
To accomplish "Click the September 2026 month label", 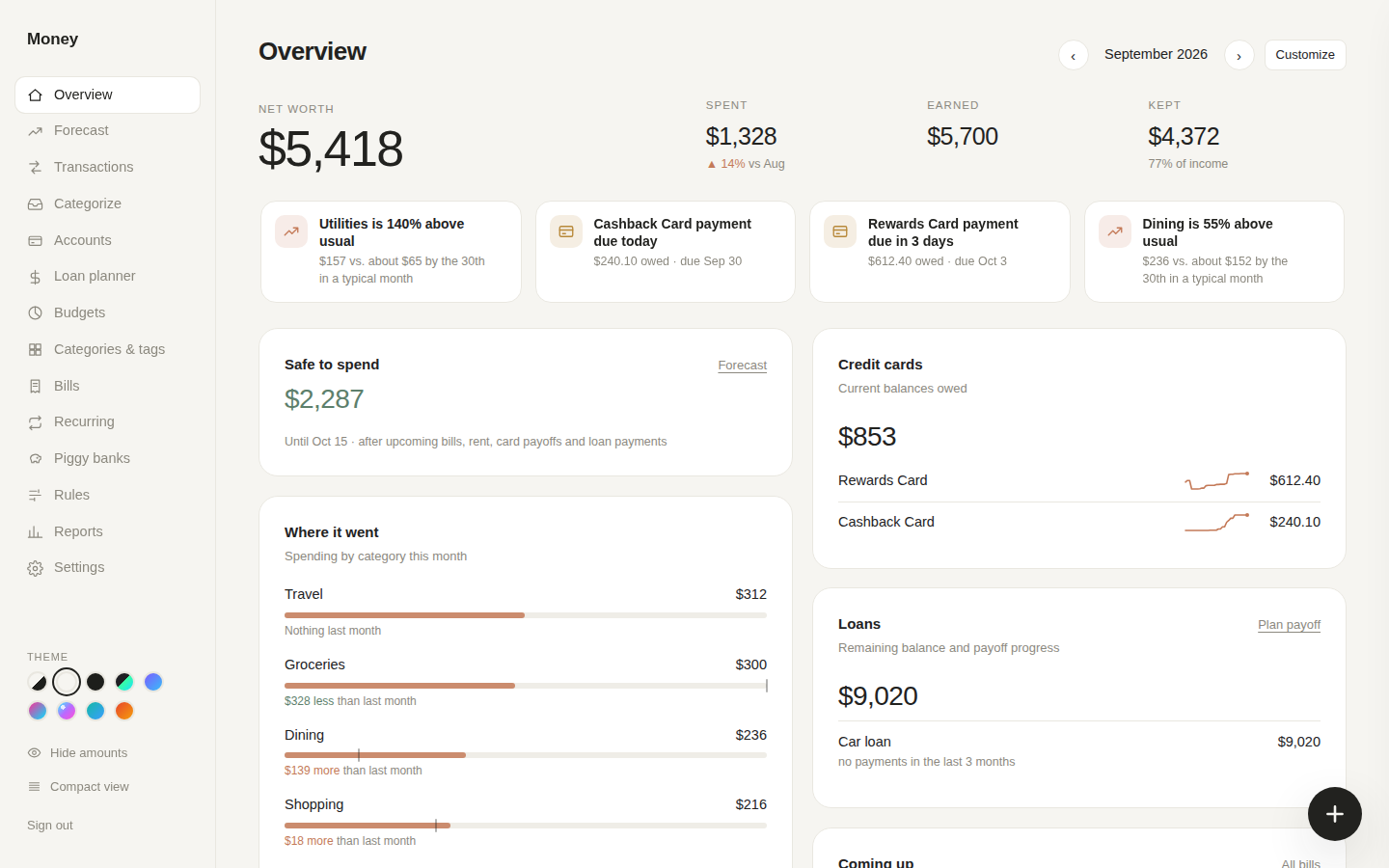I will [1156, 54].
